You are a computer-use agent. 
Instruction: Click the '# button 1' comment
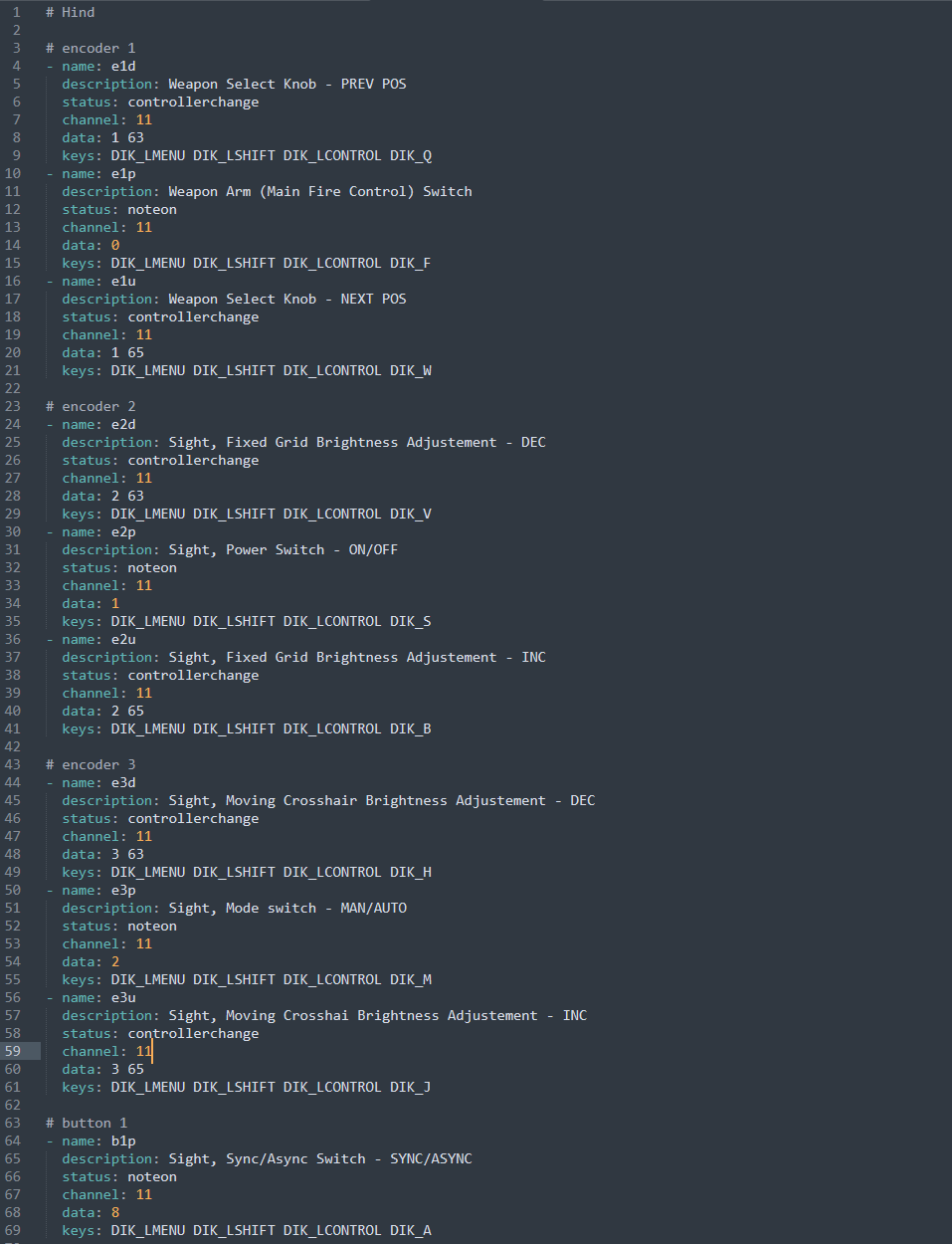tap(87, 1123)
